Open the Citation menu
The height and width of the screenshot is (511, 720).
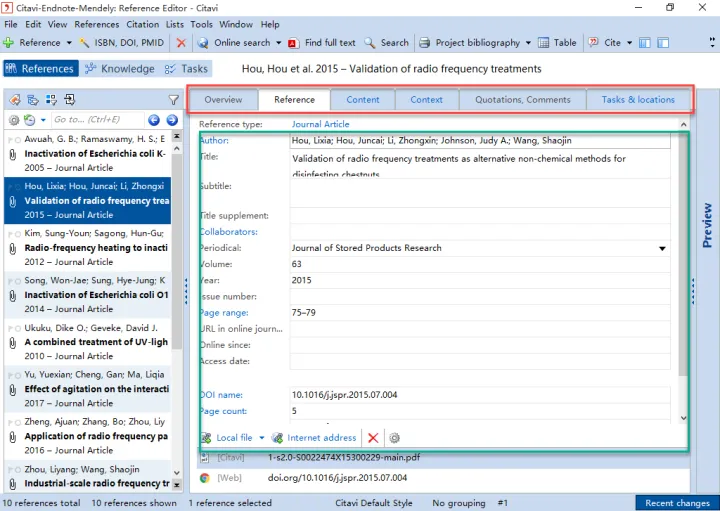coord(142,24)
